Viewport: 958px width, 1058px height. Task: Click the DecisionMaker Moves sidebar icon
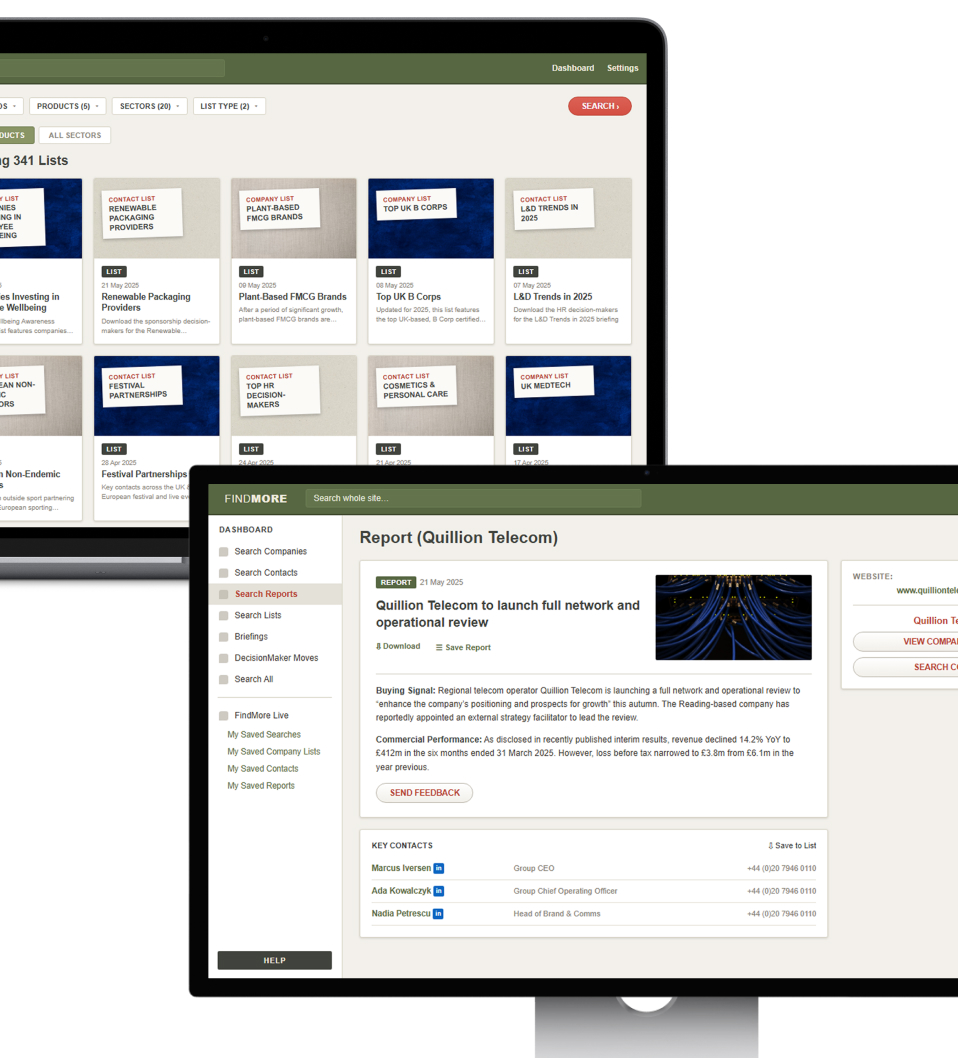point(223,658)
